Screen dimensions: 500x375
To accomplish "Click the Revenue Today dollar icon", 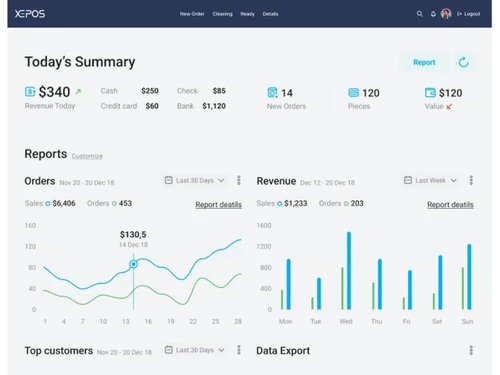I will pyautogui.click(x=30, y=91).
